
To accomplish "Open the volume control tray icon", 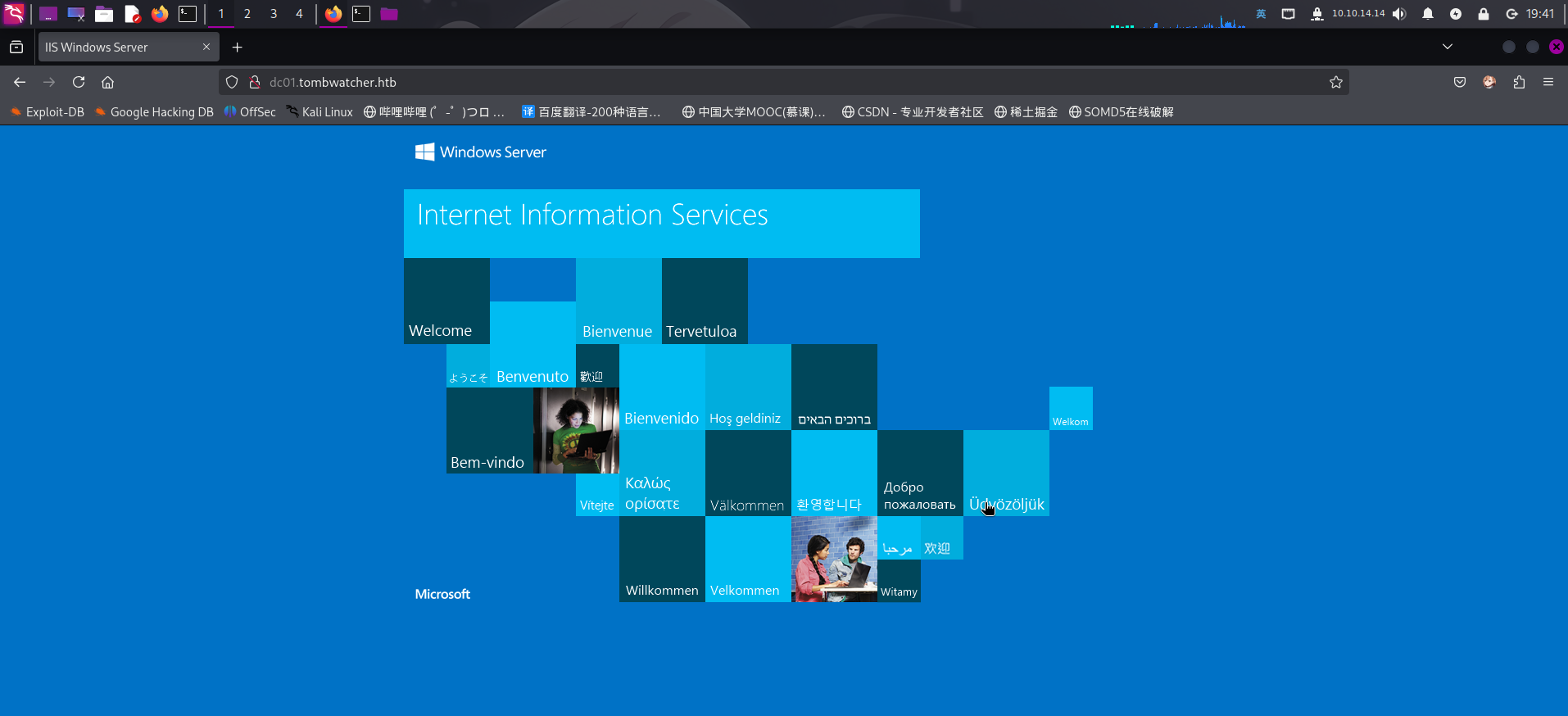I will point(1399,14).
